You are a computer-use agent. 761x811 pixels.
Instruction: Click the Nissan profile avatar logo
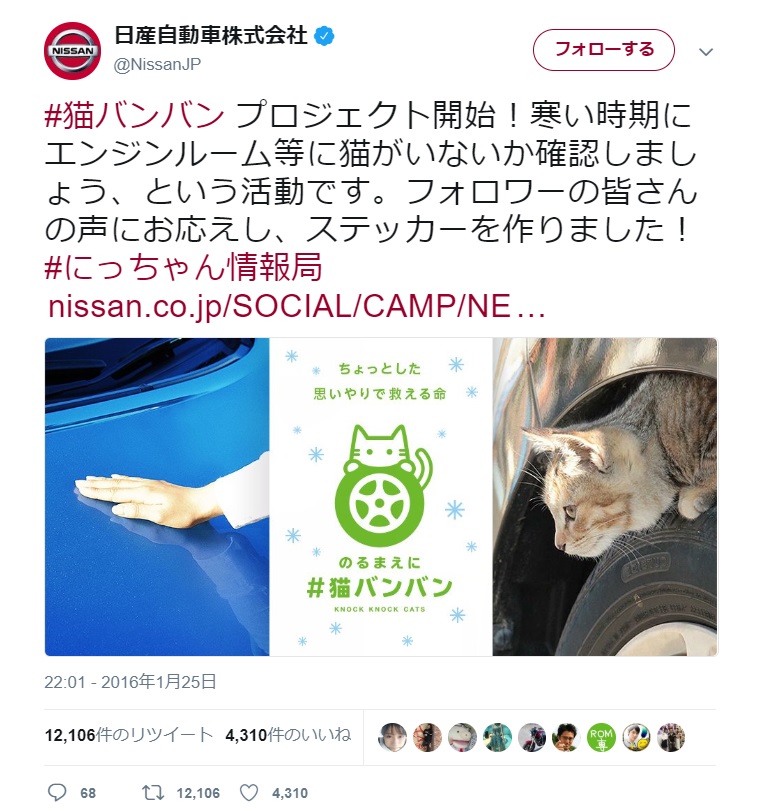72,51
